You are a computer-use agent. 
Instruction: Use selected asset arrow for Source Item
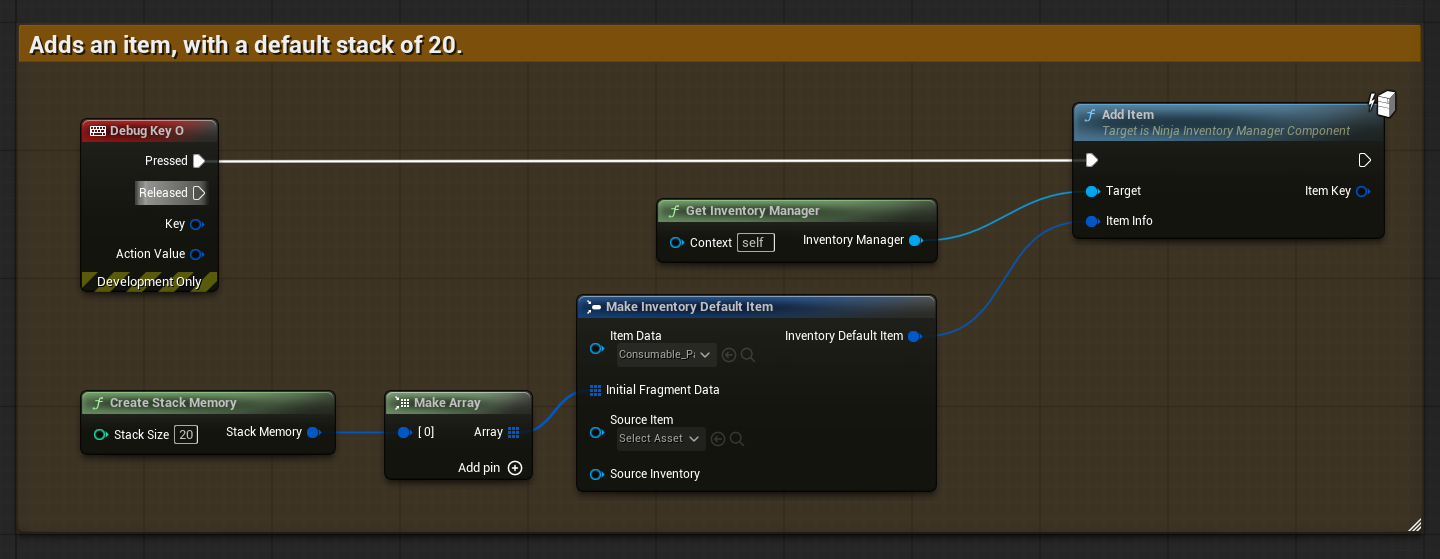coord(718,439)
